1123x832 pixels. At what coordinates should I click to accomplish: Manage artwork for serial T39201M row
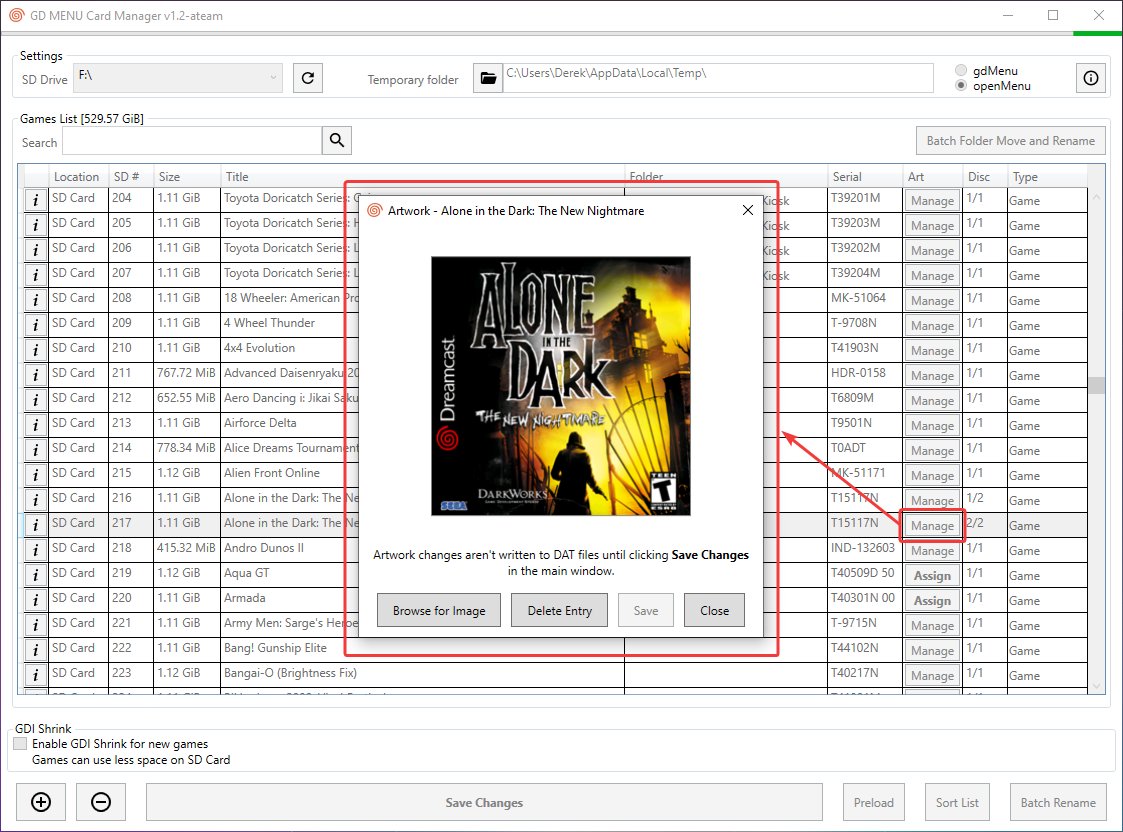(x=932, y=200)
